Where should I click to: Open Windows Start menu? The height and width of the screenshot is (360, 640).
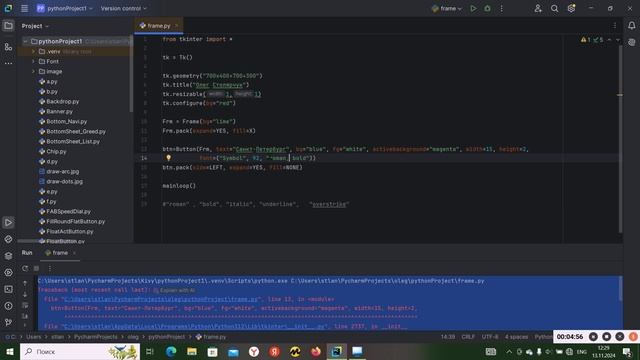[x=10, y=351]
